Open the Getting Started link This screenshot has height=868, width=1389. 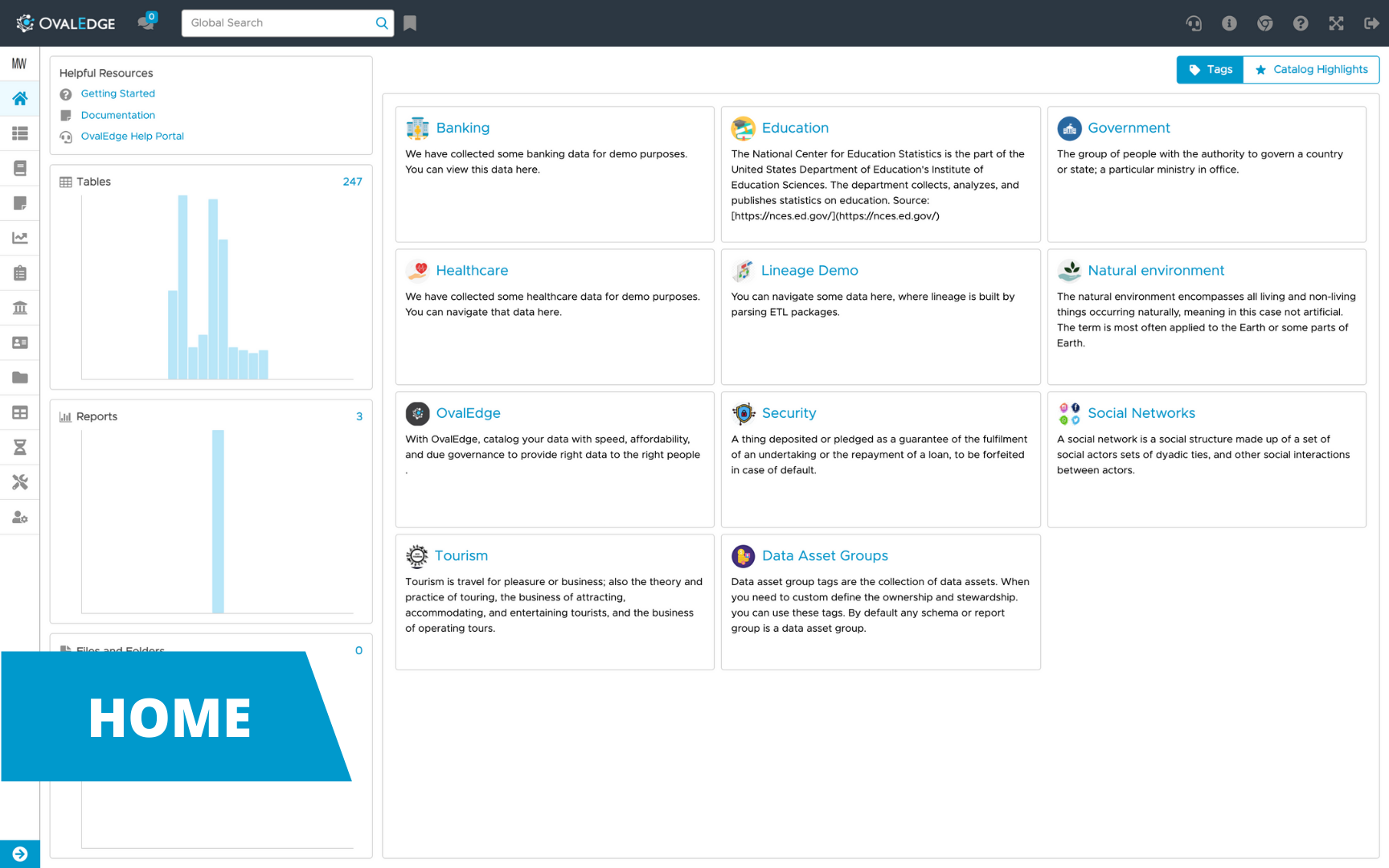click(117, 94)
